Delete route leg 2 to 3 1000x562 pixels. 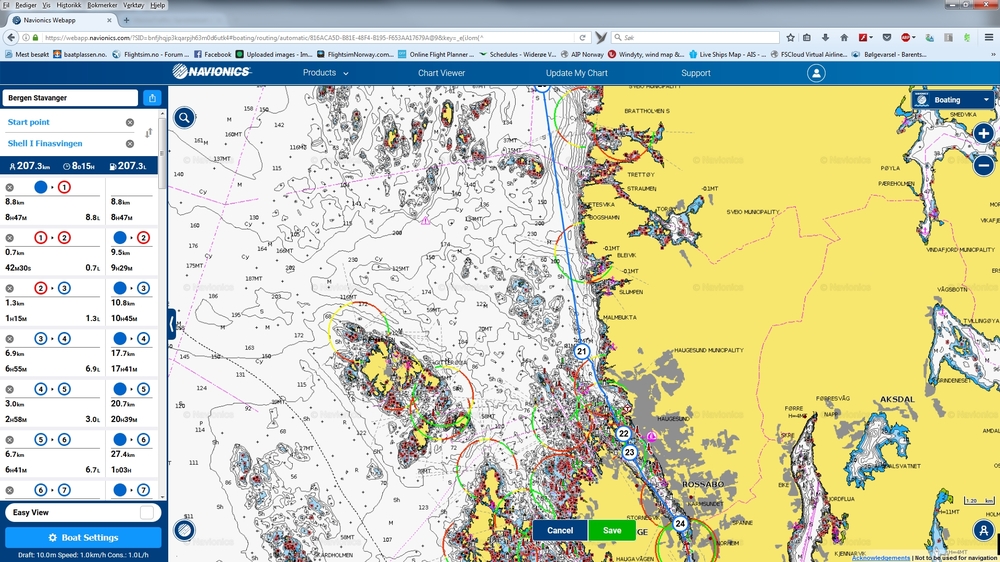coord(10,288)
